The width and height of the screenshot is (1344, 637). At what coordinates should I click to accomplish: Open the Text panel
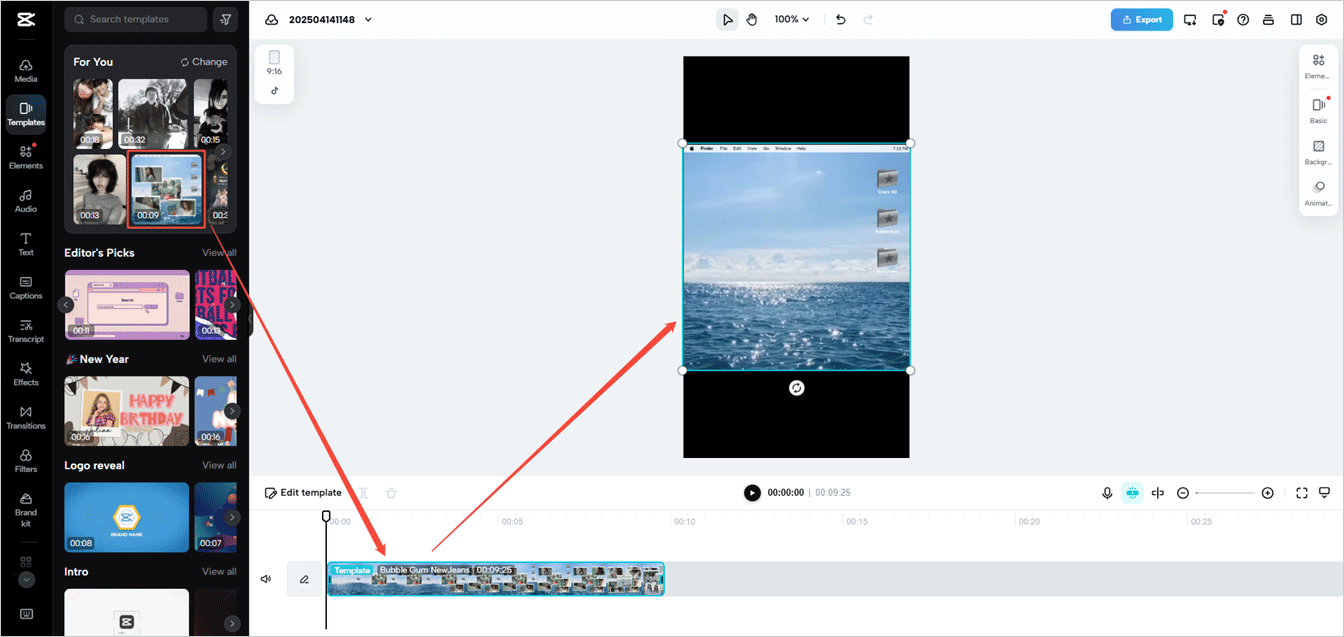point(25,244)
